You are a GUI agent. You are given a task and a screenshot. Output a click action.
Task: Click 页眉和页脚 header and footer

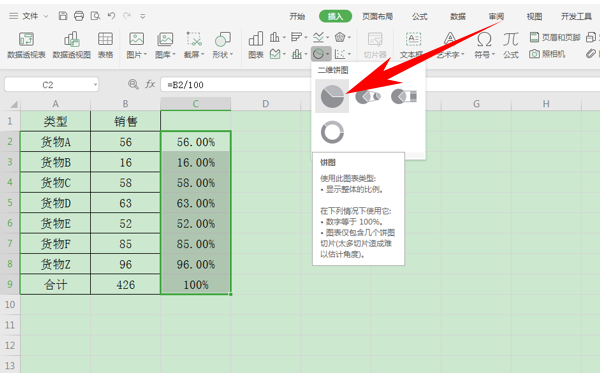point(555,37)
